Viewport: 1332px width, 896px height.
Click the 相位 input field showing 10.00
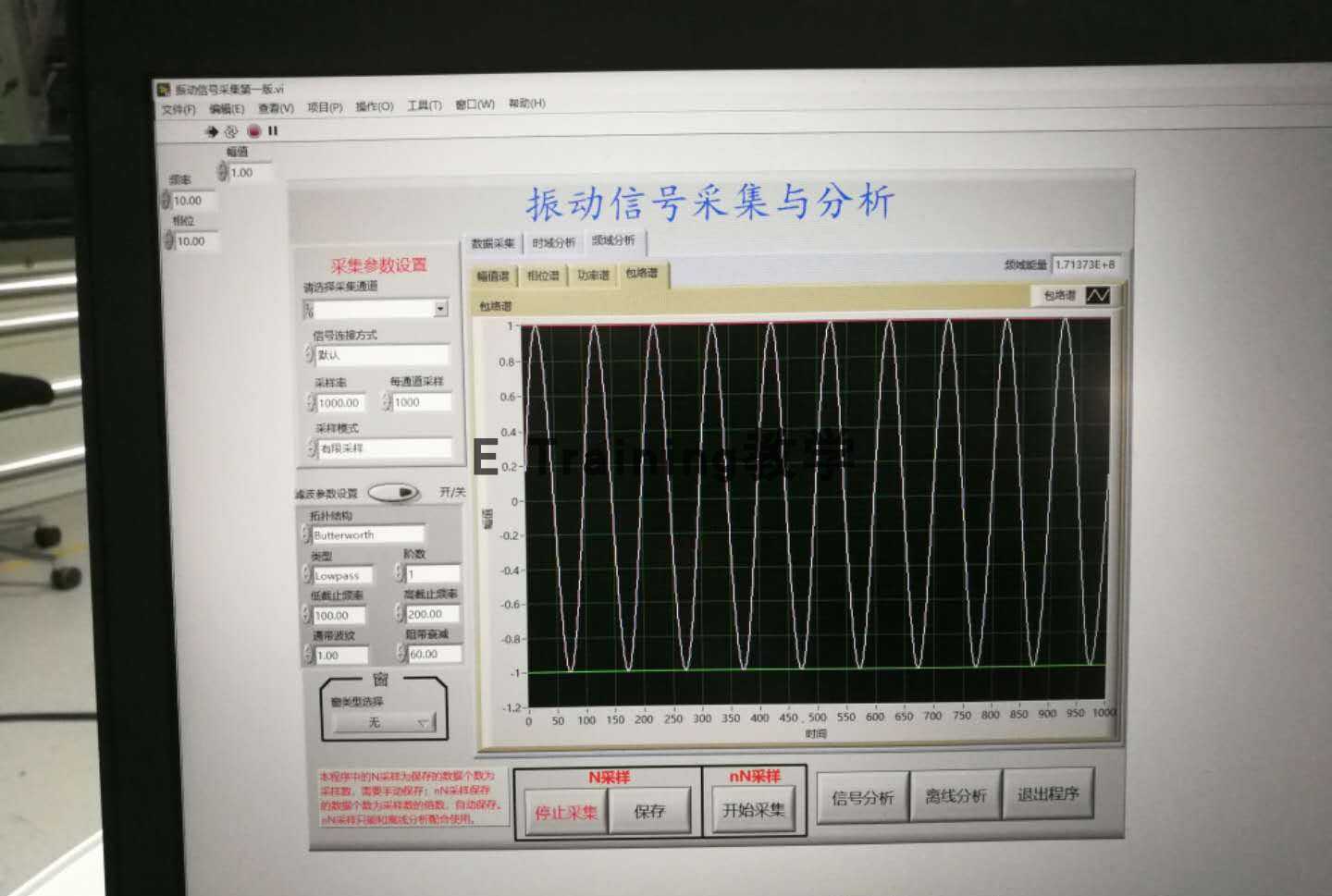[197, 241]
